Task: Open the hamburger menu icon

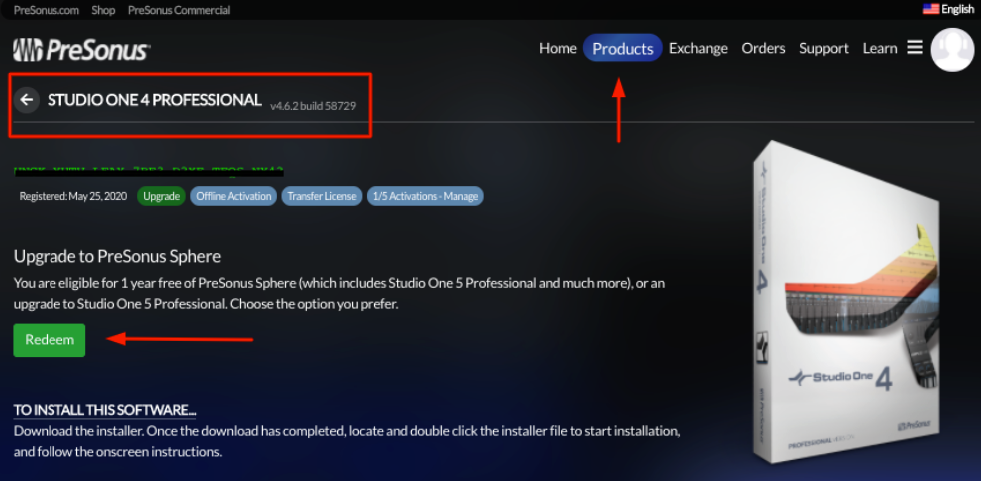Action: [x=915, y=48]
